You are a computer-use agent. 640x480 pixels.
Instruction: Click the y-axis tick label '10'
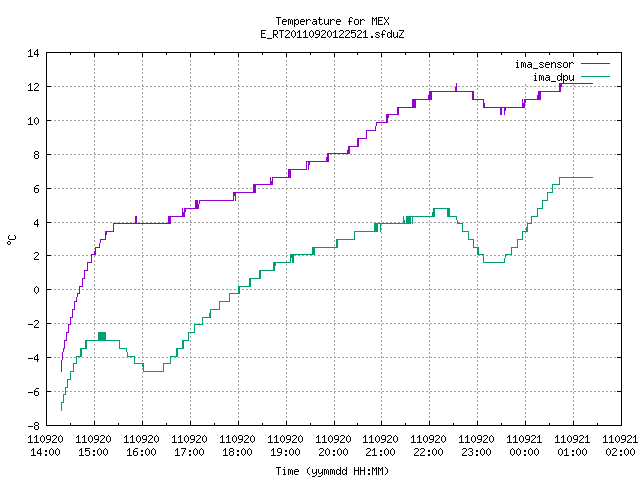pyautogui.click(x=33, y=121)
